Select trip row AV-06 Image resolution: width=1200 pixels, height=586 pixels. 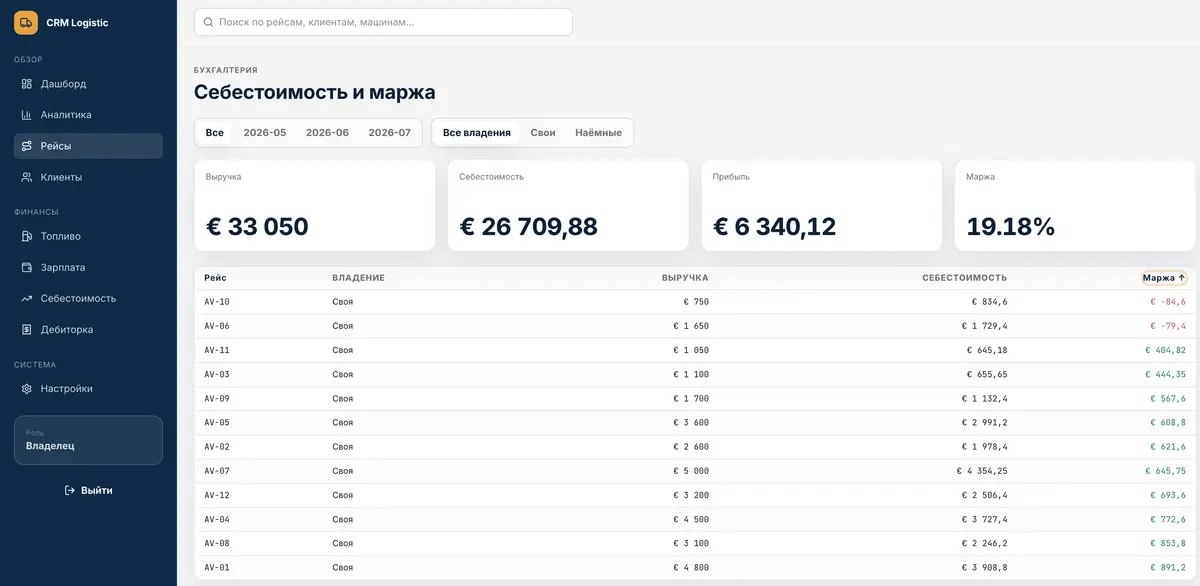pyautogui.click(x=696, y=326)
